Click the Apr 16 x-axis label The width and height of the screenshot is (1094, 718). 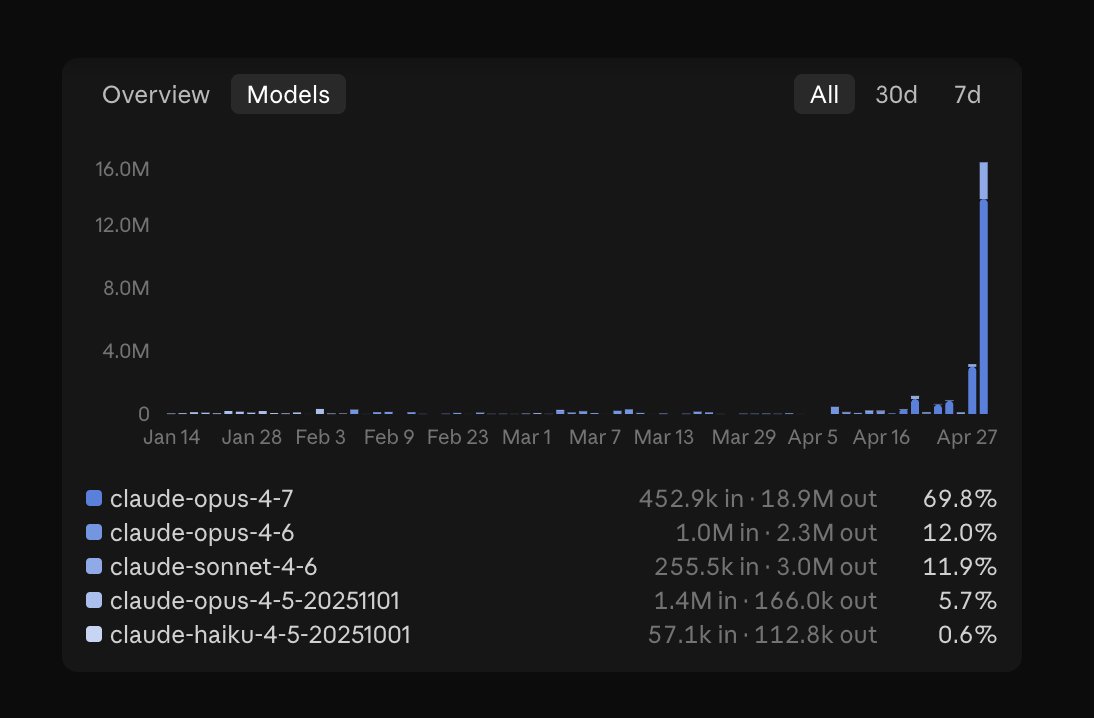click(x=881, y=437)
